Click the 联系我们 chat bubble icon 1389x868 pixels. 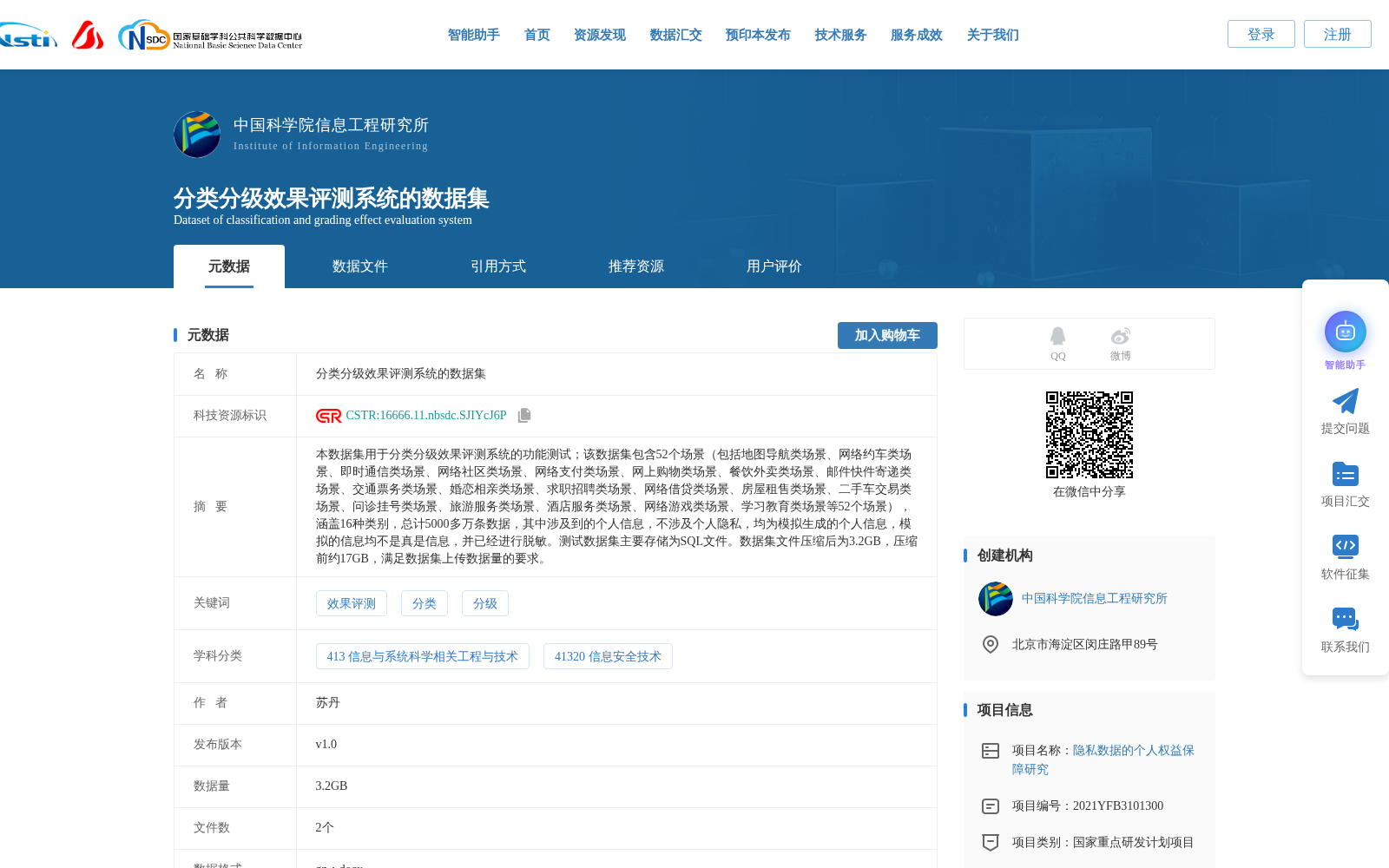coord(1346,619)
